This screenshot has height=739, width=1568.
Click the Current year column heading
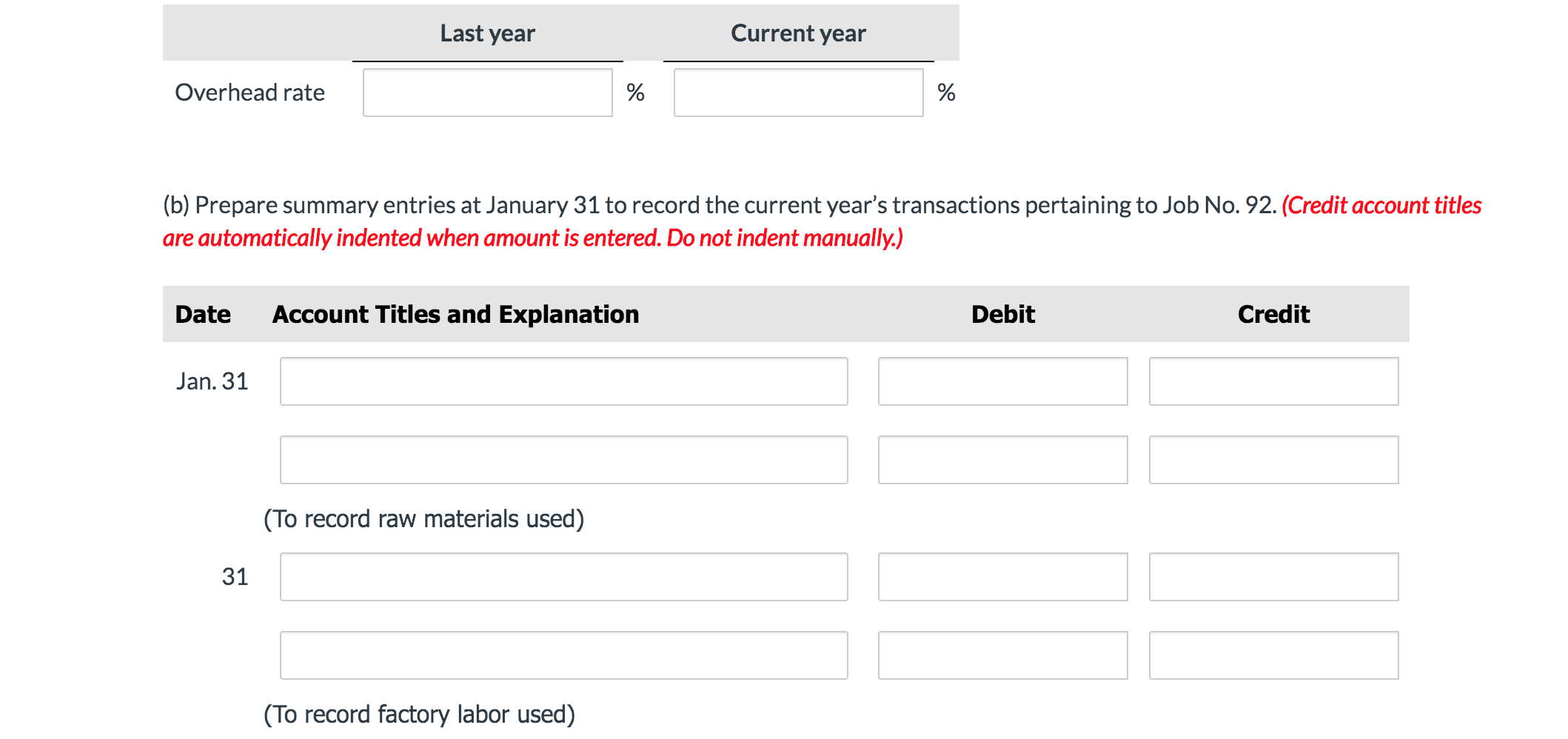click(x=797, y=33)
